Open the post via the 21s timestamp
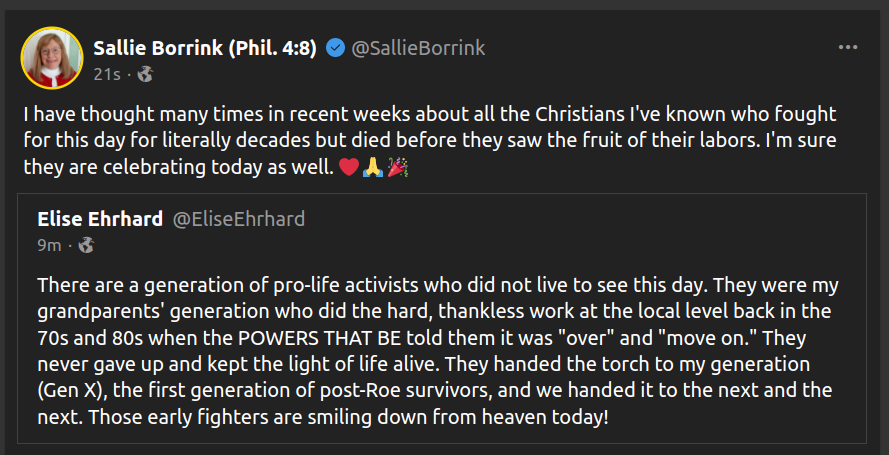 pyautogui.click(x=107, y=74)
